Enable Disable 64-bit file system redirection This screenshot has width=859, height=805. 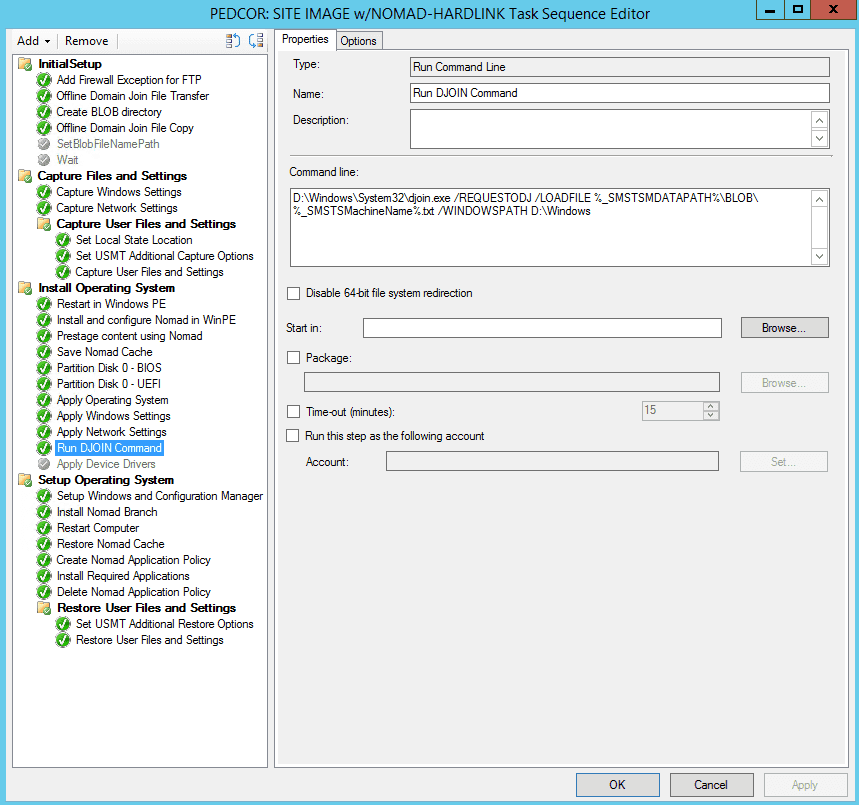[x=294, y=293]
